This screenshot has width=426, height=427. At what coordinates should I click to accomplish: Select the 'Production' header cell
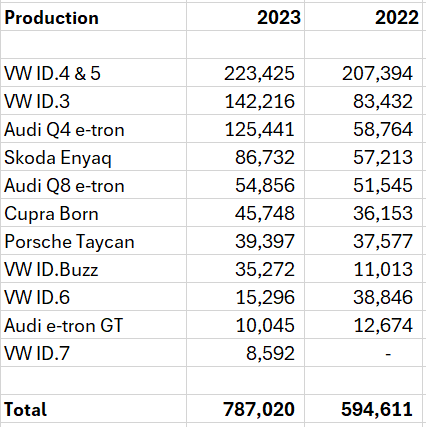[x=93, y=17]
